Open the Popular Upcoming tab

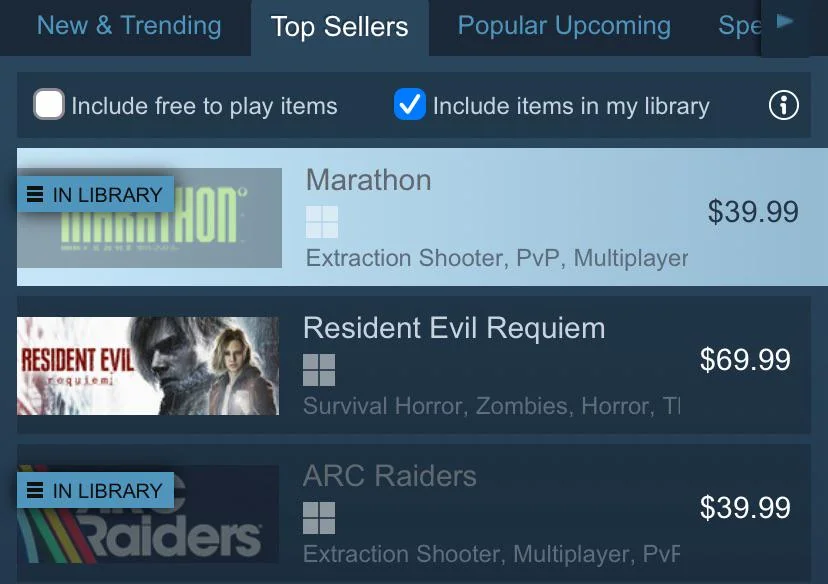pyautogui.click(x=564, y=25)
